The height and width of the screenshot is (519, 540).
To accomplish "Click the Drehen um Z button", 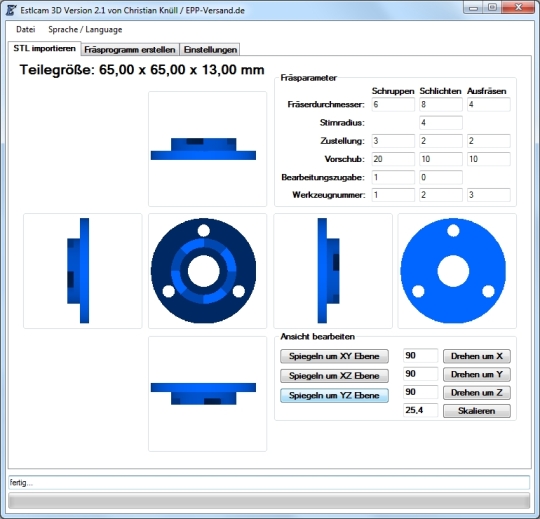I will [477, 393].
